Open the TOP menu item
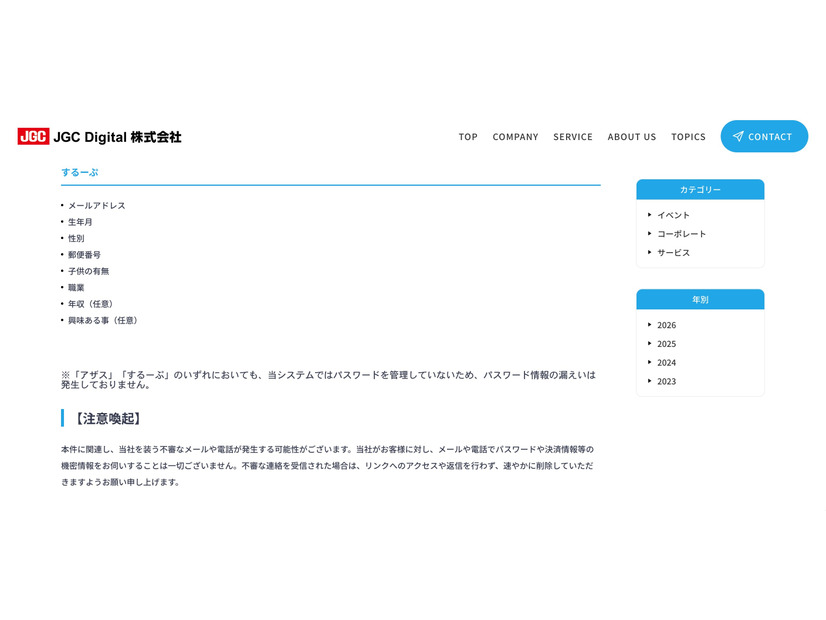Screen dimensions: 826x620 pos(468,137)
